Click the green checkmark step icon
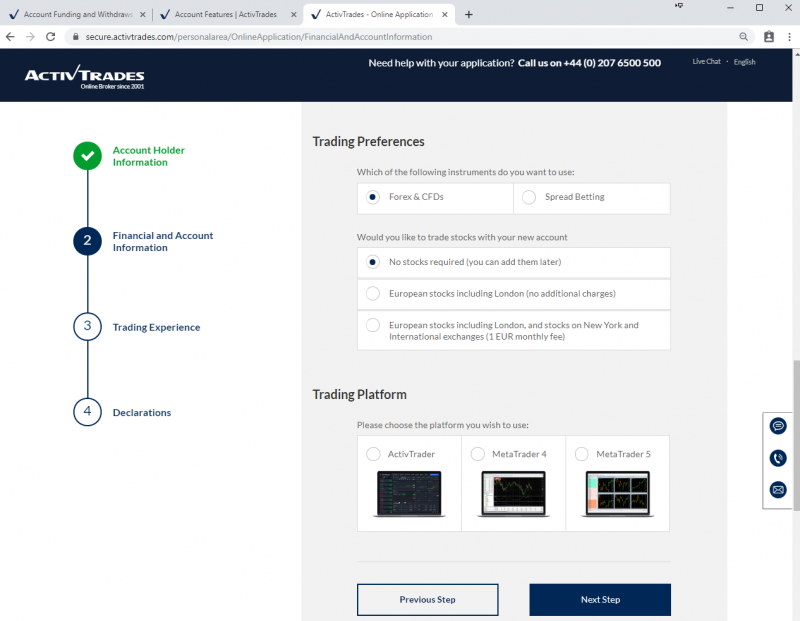 87,156
